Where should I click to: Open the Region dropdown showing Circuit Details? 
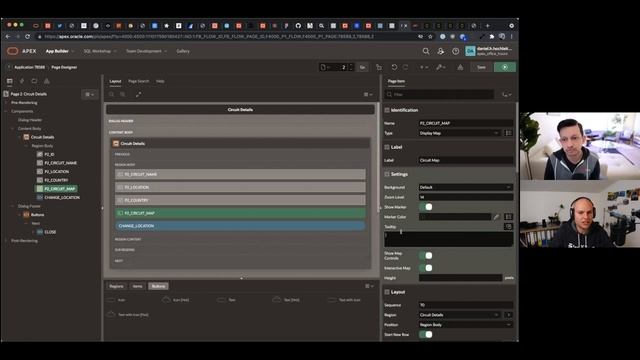click(460, 315)
